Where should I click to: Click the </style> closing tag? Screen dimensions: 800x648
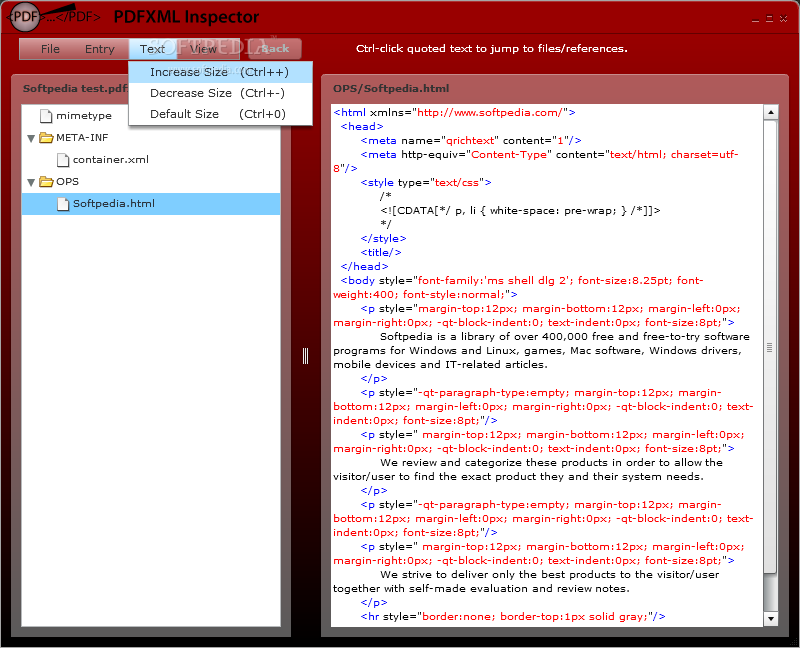(x=383, y=238)
